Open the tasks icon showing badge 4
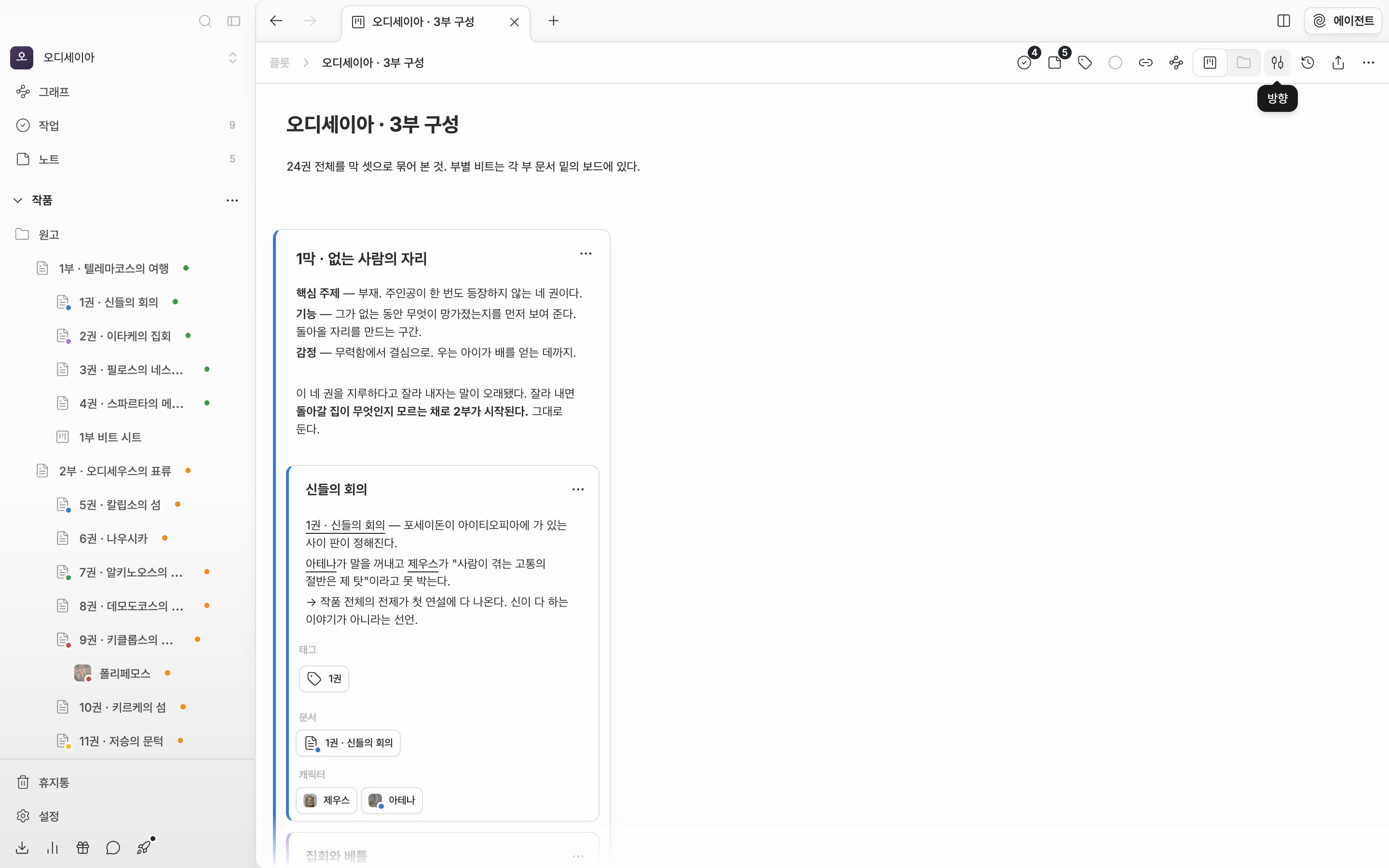Image resolution: width=1389 pixels, height=868 pixels. pyautogui.click(x=1024, y=63)
